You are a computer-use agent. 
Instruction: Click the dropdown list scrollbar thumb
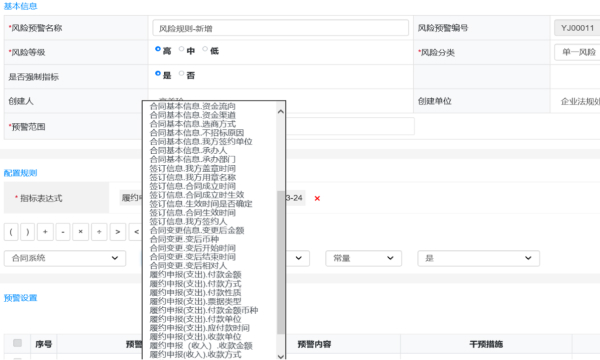click(280, 262)
